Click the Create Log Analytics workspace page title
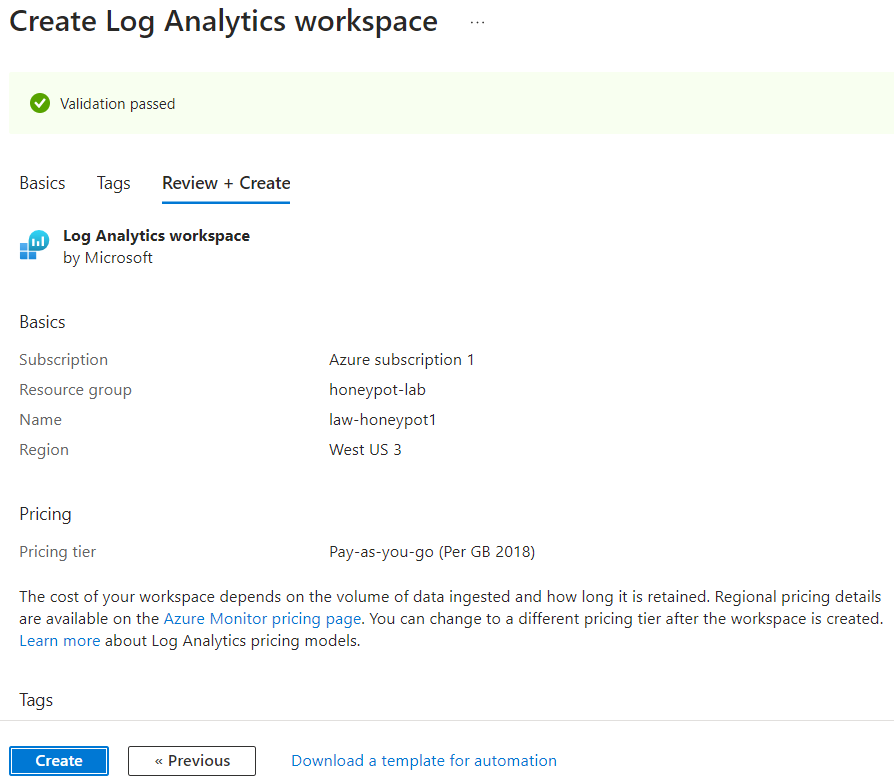This screenshot has height=784, width=894. point(222,21)
